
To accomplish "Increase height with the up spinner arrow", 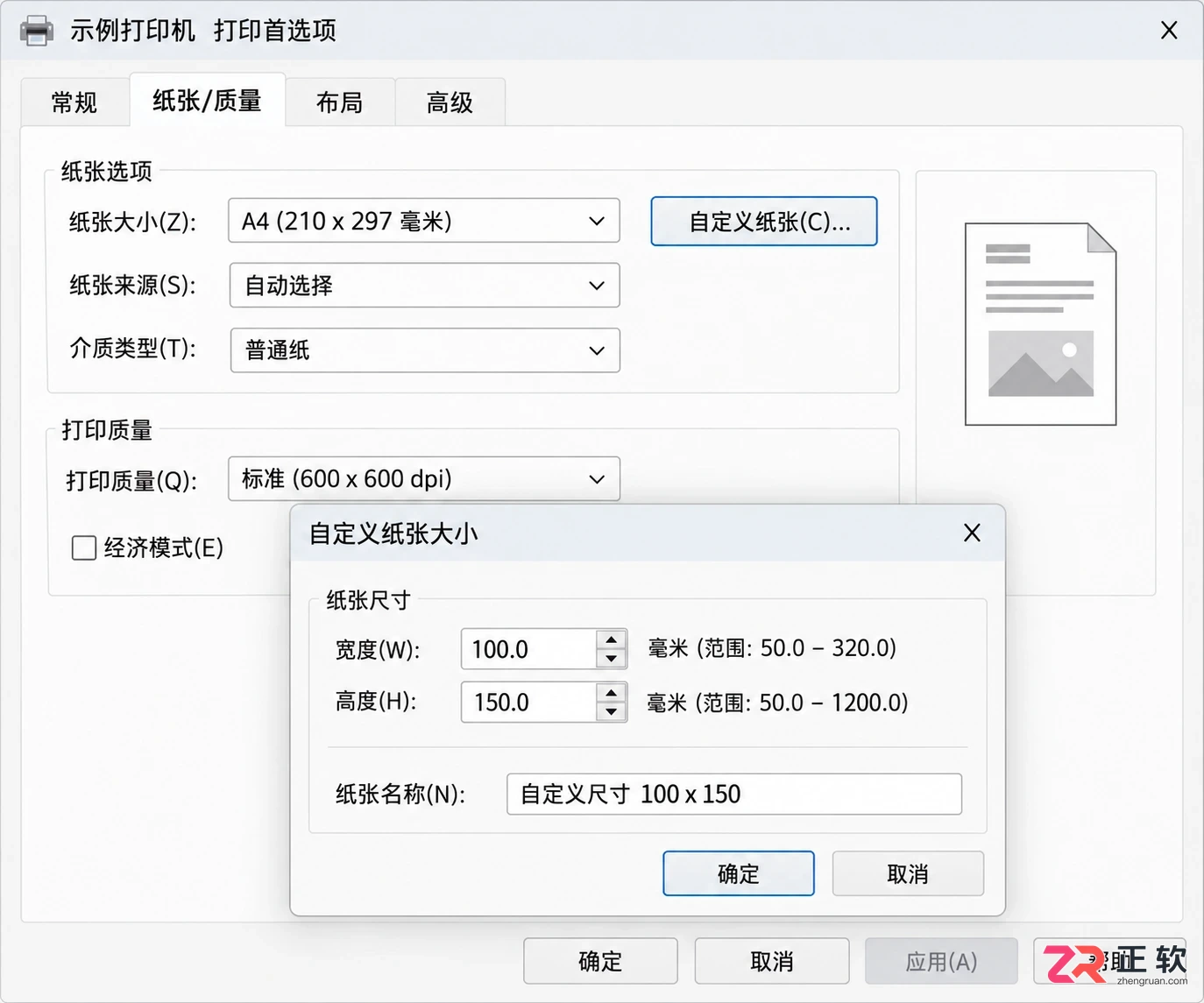I will click(612, 692).
